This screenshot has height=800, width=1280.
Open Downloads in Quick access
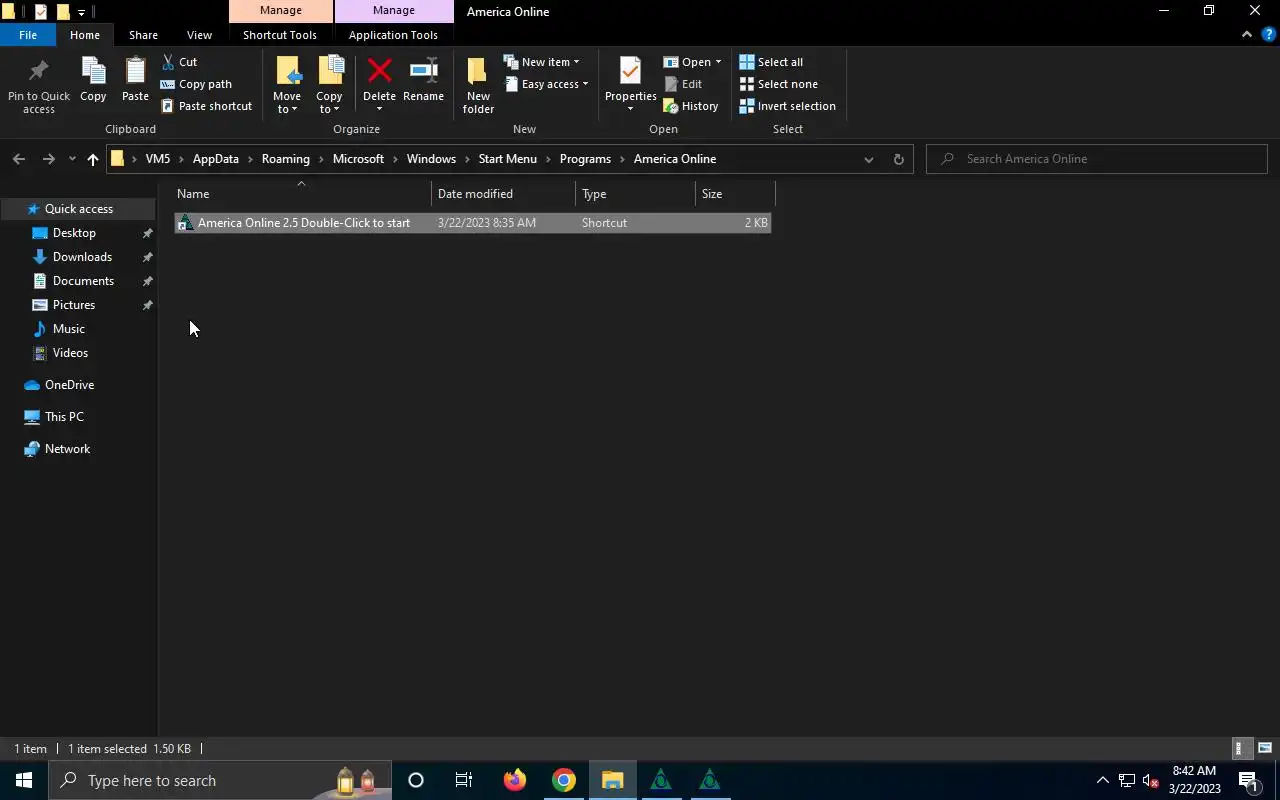coord(82,257)
